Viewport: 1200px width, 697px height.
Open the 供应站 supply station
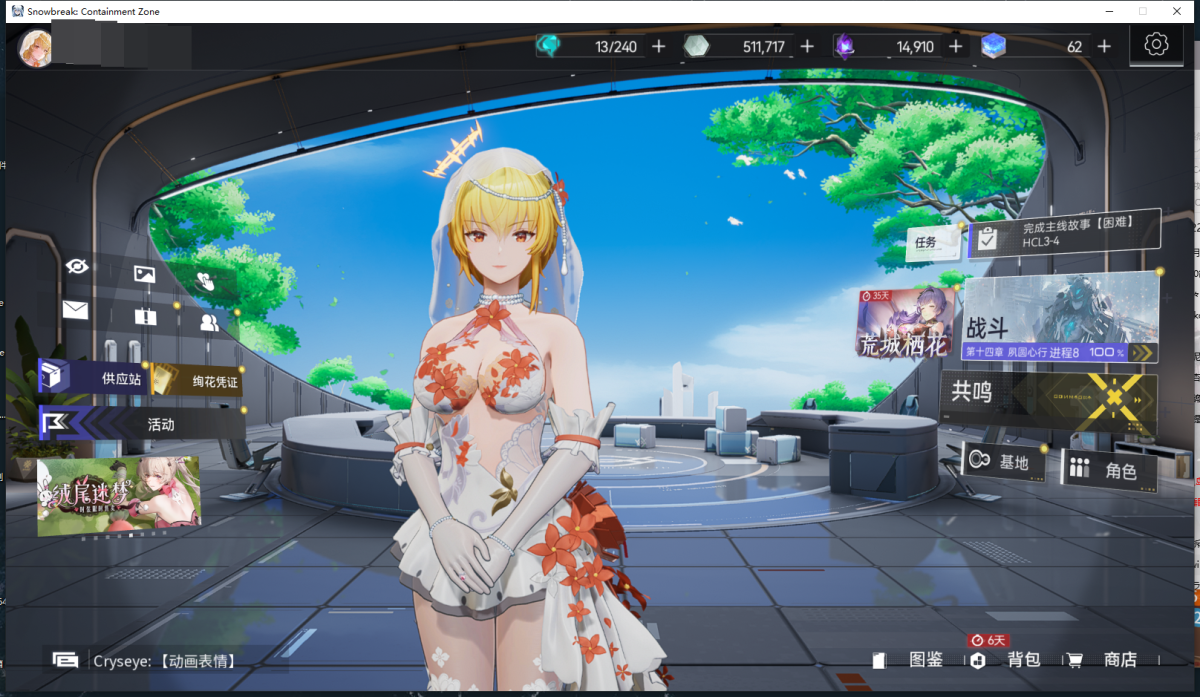(93, 378)
